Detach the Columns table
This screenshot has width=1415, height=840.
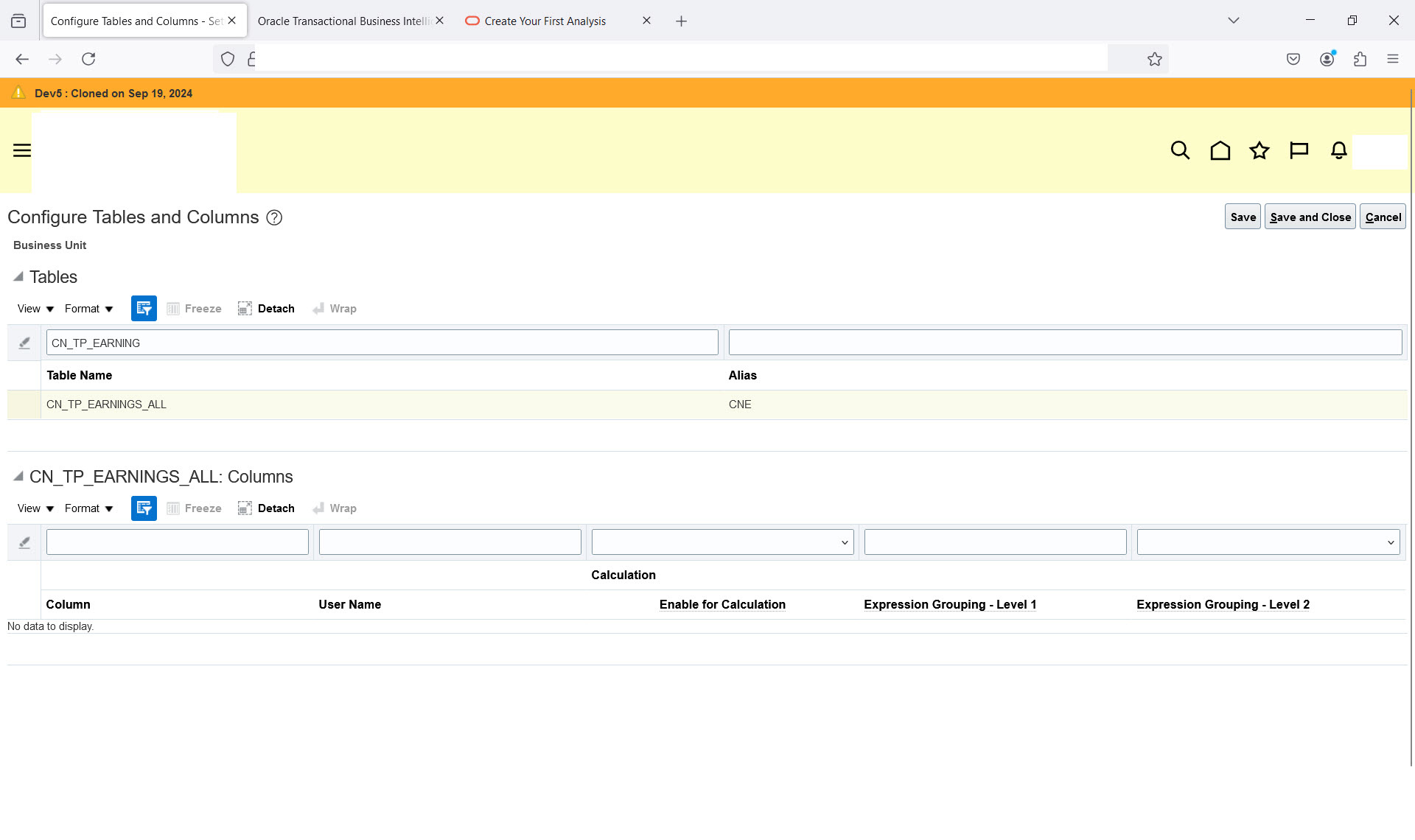[266, 508]
